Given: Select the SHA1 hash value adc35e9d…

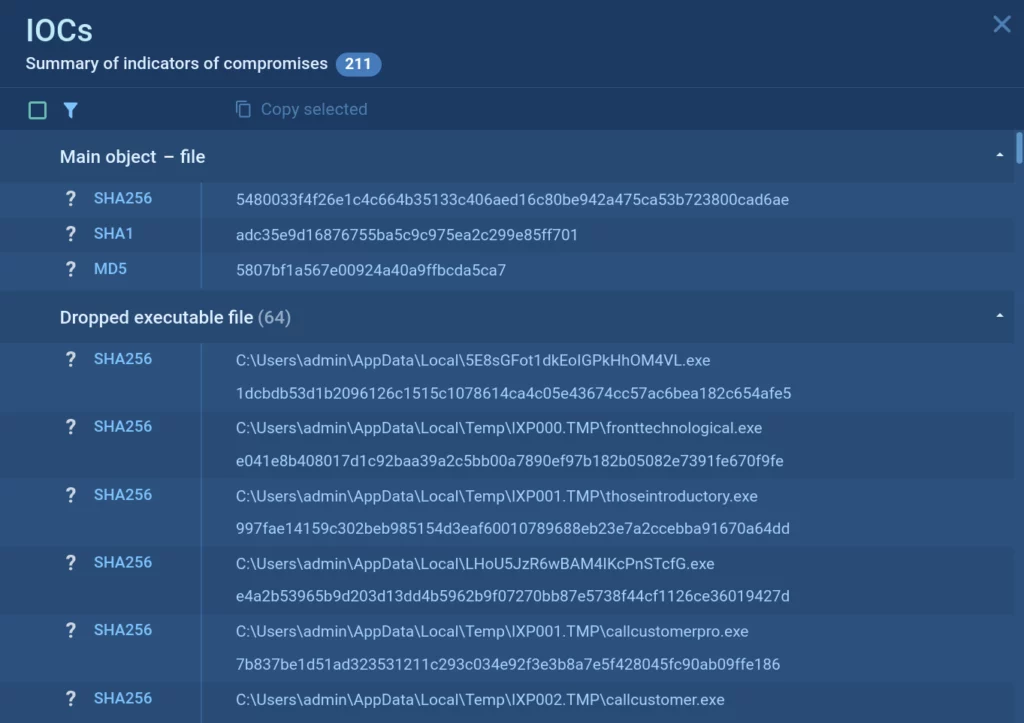Looking at the screenshot, I should coord(407,235).
